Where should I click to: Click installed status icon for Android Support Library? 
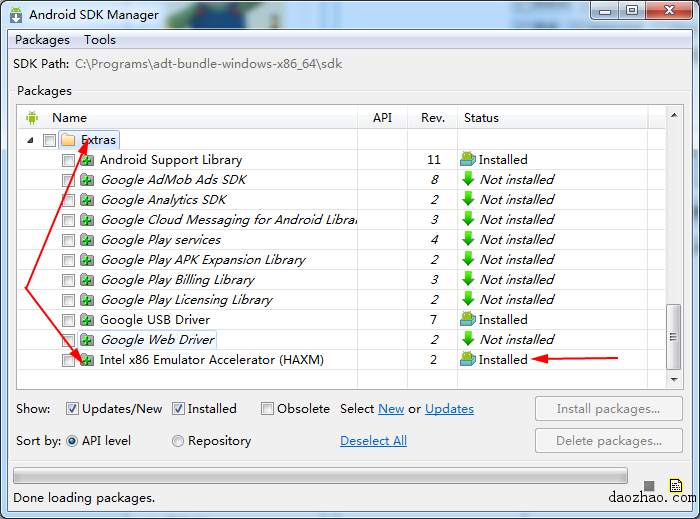click(468, 159)
